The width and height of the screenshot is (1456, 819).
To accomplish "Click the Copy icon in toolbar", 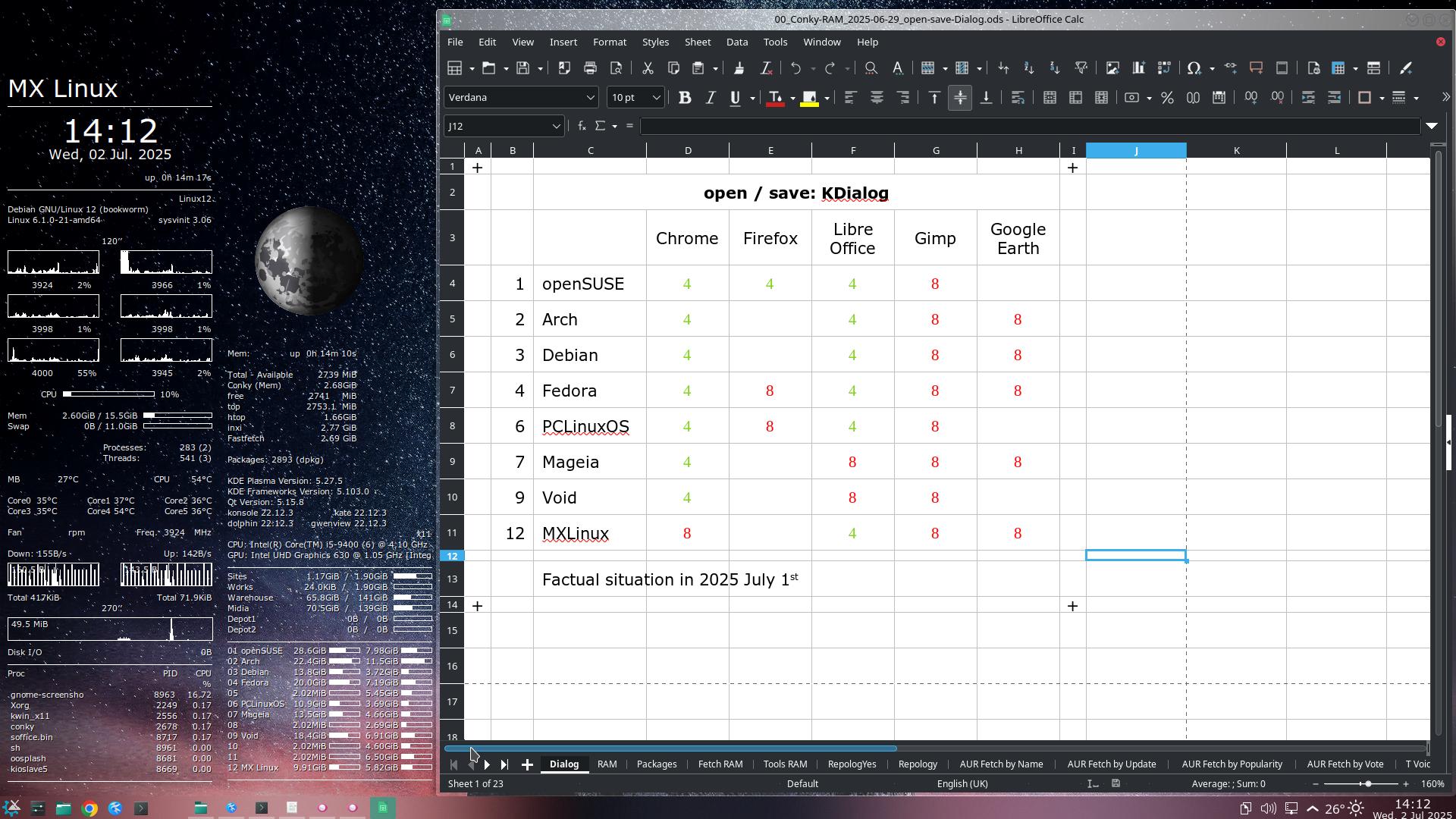I will pyautogui.click(x=673, y=68).
